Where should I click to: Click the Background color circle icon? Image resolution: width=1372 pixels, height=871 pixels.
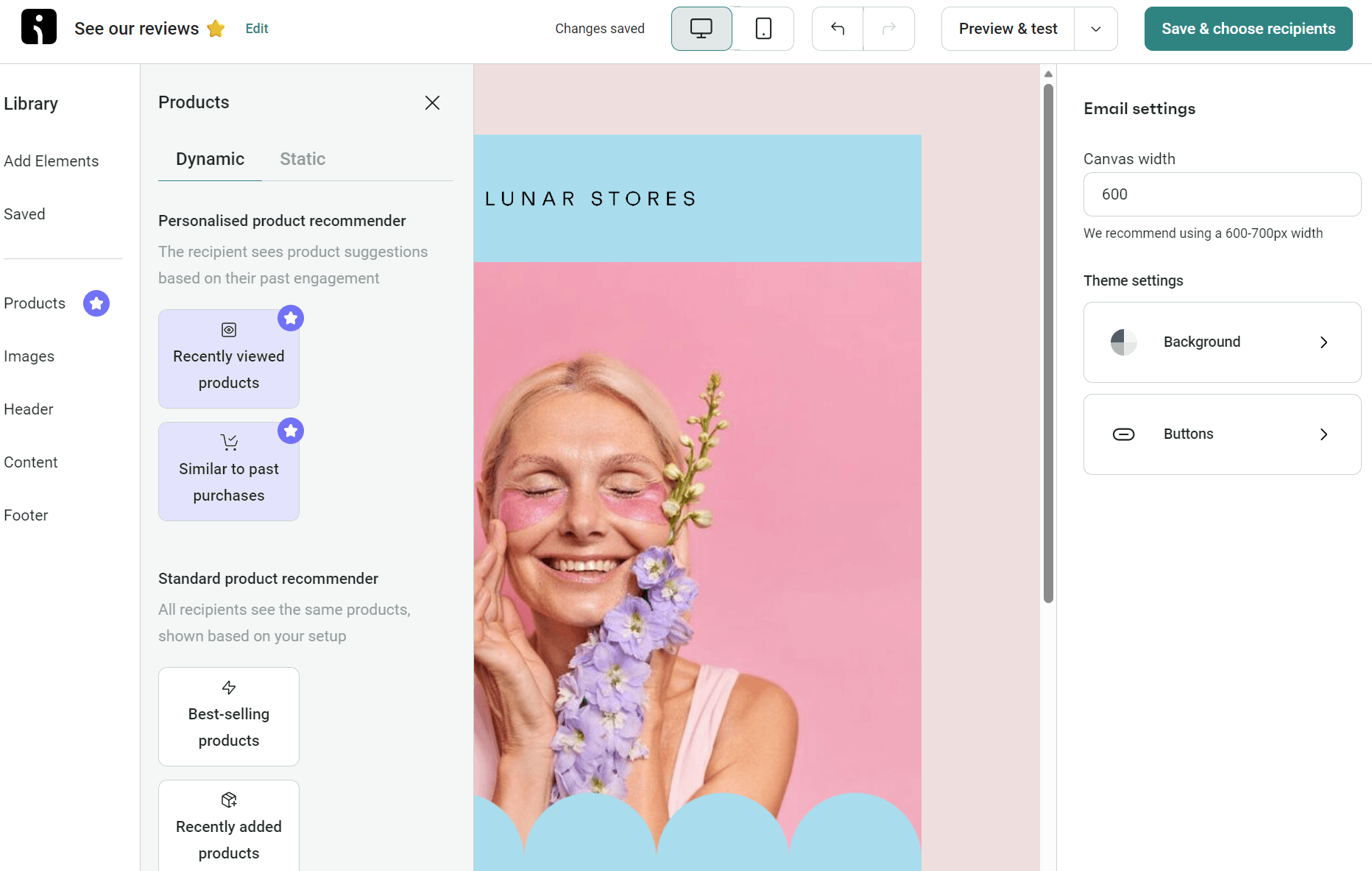point(1123,342)
